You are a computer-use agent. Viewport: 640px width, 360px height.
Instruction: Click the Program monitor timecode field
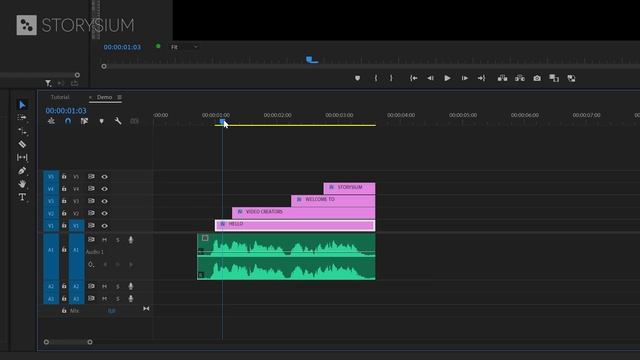pyautogui.click(x=122, y=47)
